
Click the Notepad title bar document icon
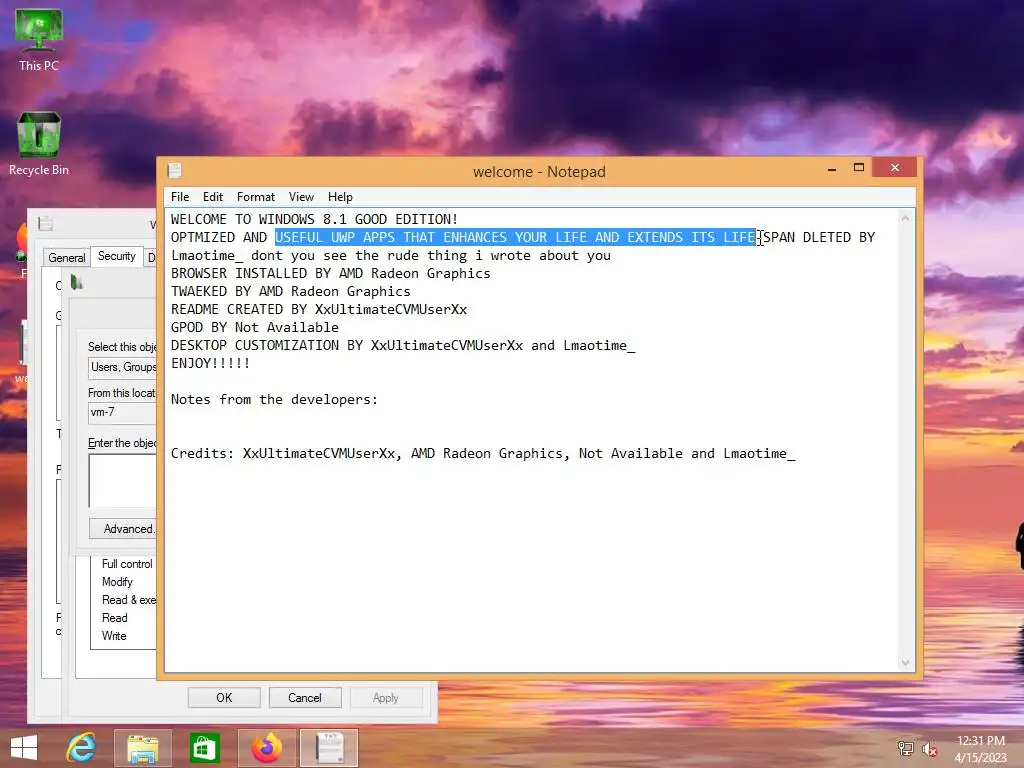[174, 171]
